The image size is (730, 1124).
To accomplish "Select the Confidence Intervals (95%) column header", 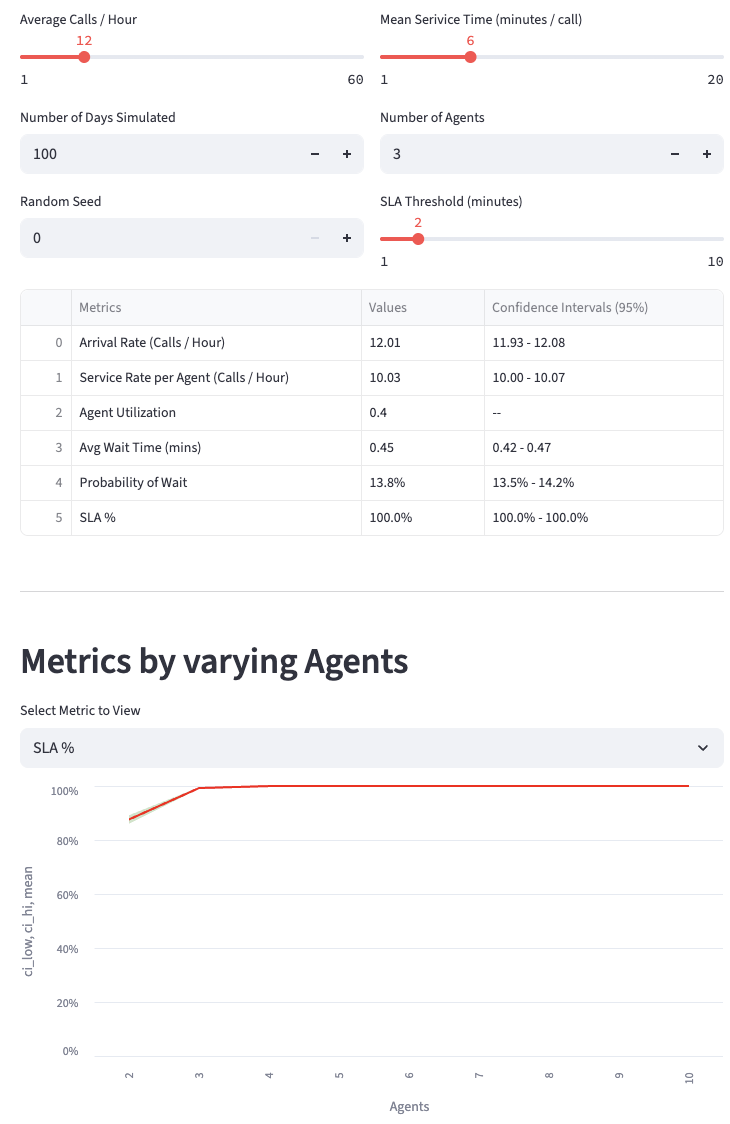I will [x=602, y=308].
